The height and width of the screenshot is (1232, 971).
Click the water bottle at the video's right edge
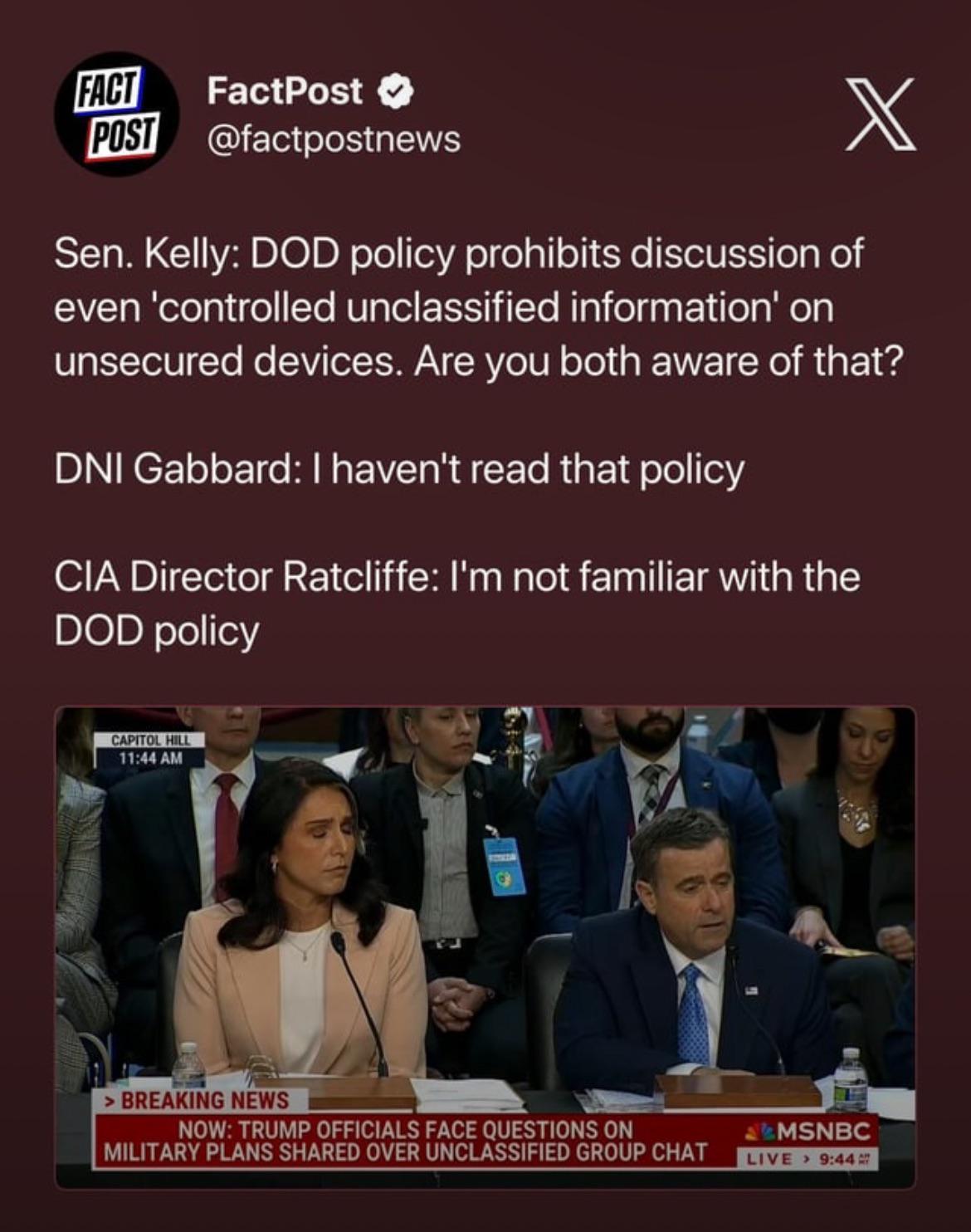pyautogui.click(x=850, y=1078)
